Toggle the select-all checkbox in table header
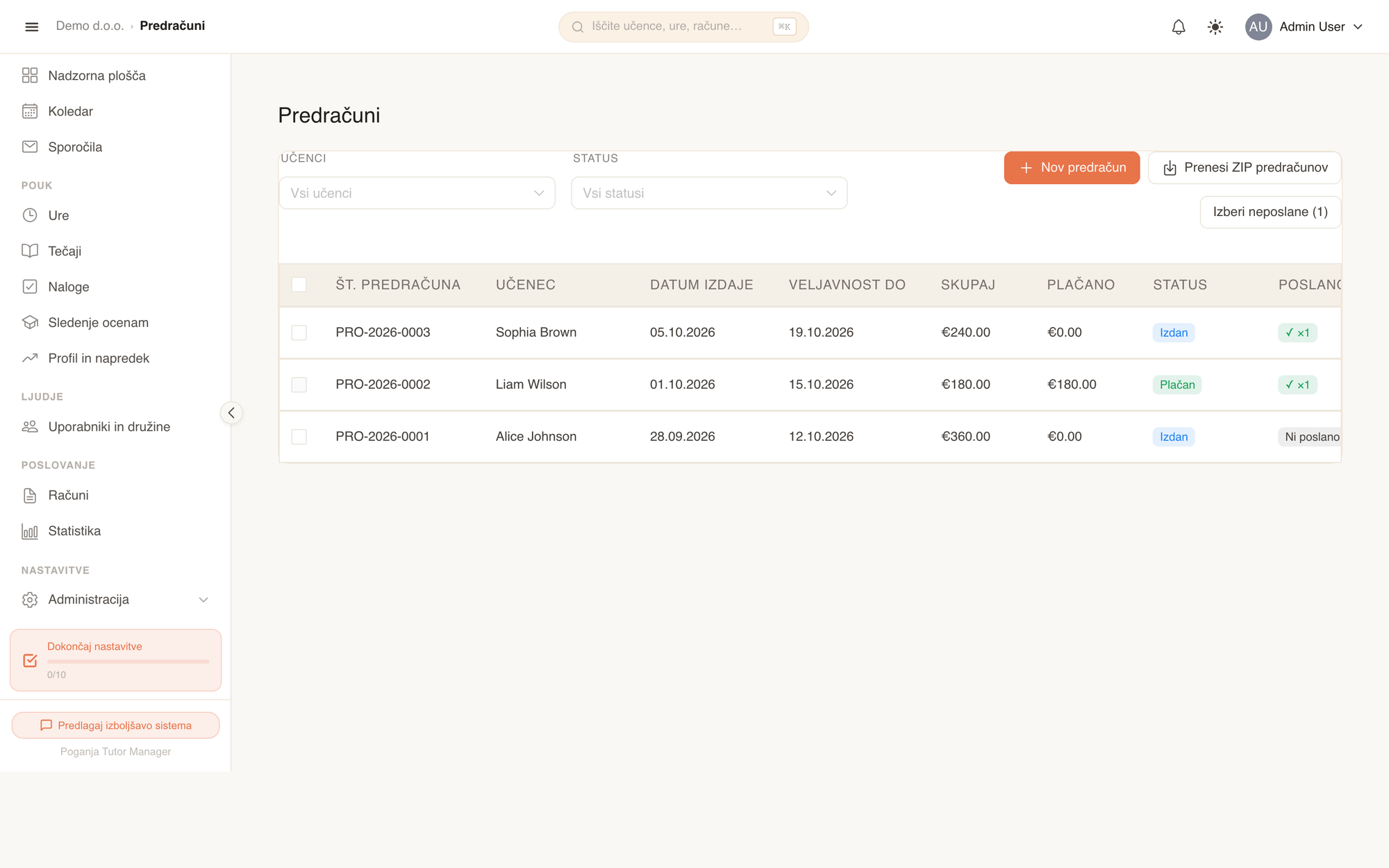The height and width of the screenshot is (868, 1389). 299,285
